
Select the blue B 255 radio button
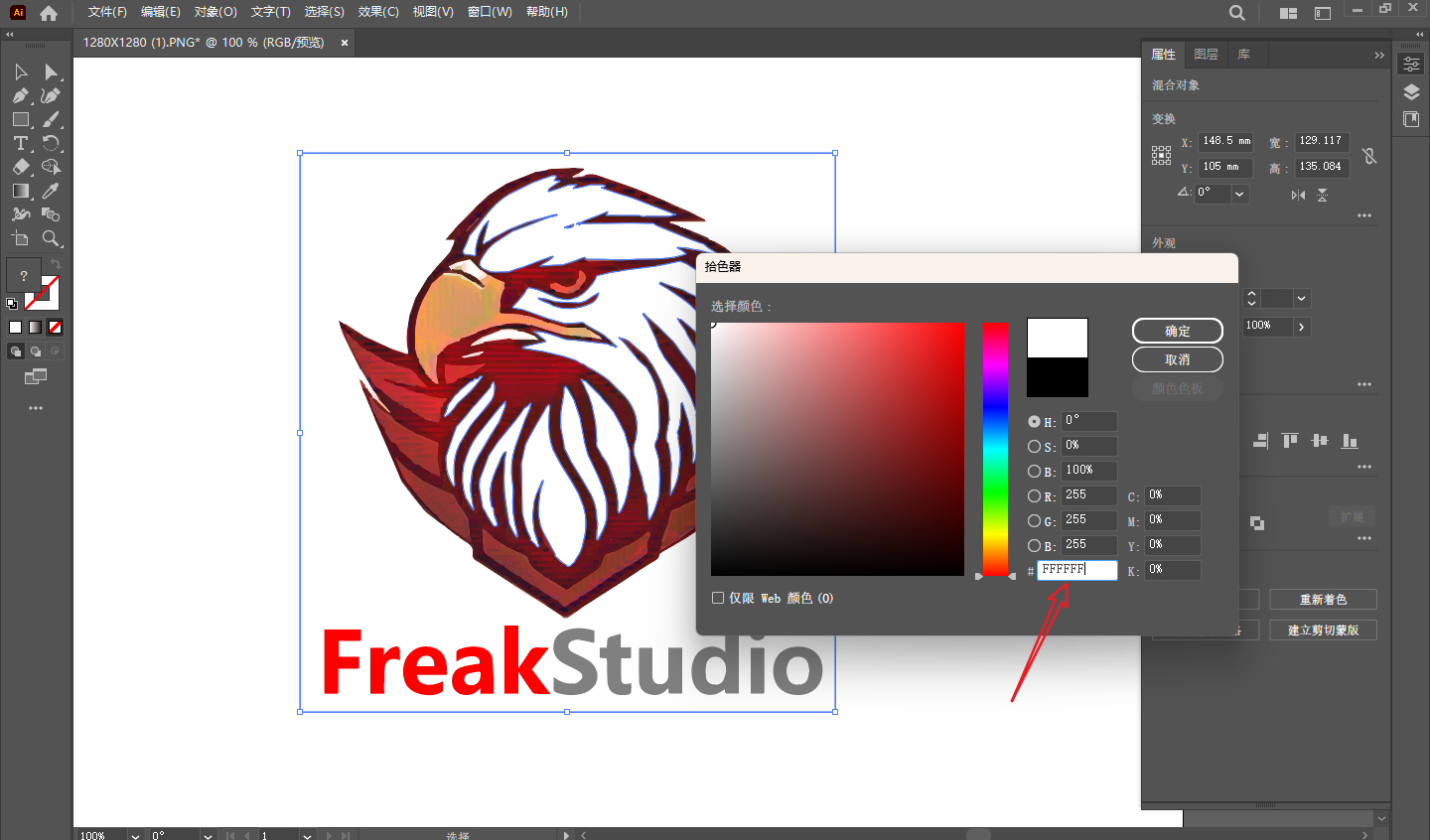coord(1034,545)
